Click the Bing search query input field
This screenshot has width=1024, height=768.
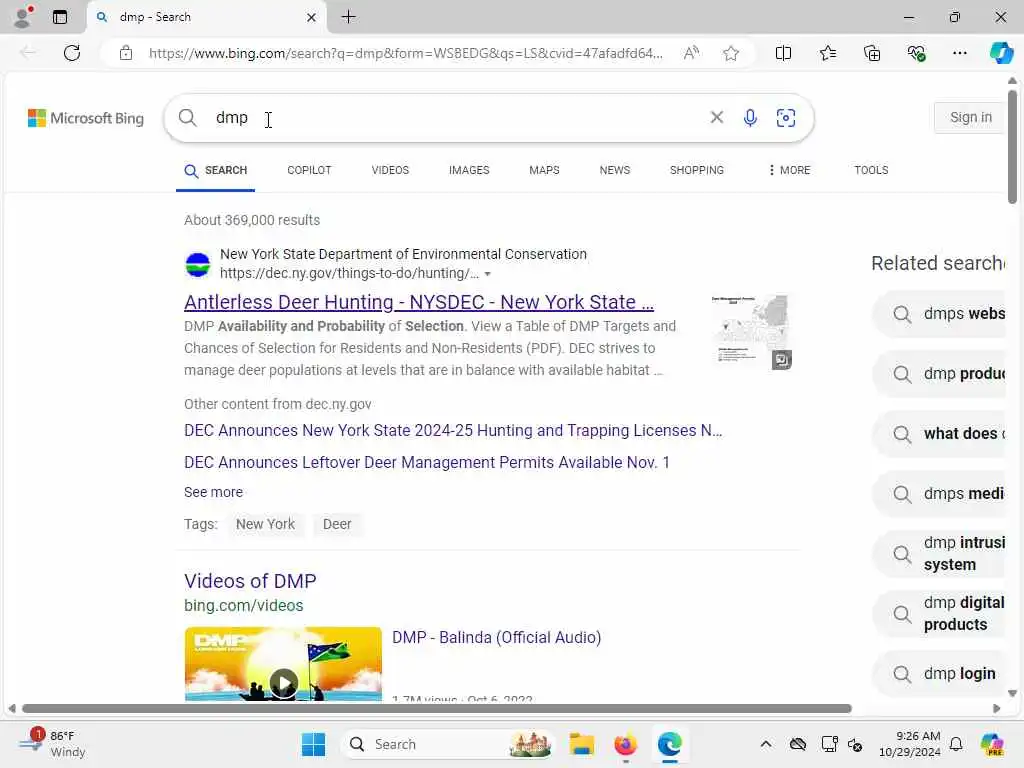click(x=457, y=118)
